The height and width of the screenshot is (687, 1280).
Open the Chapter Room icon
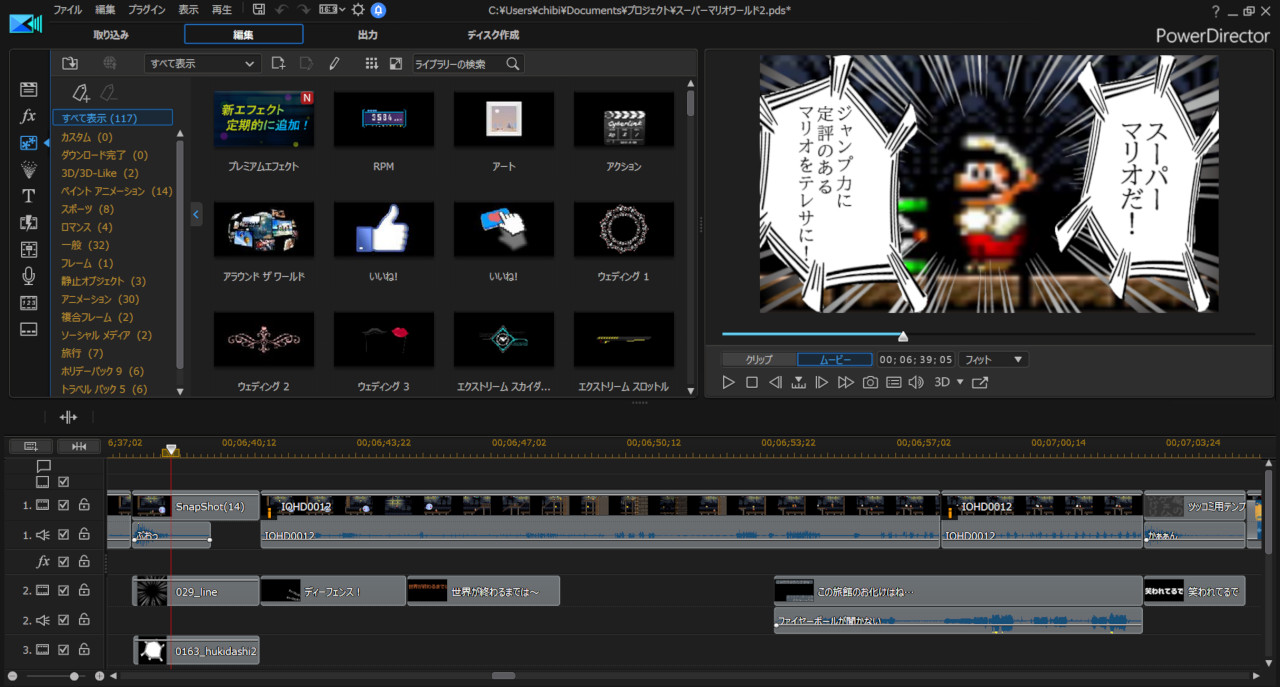29,303
